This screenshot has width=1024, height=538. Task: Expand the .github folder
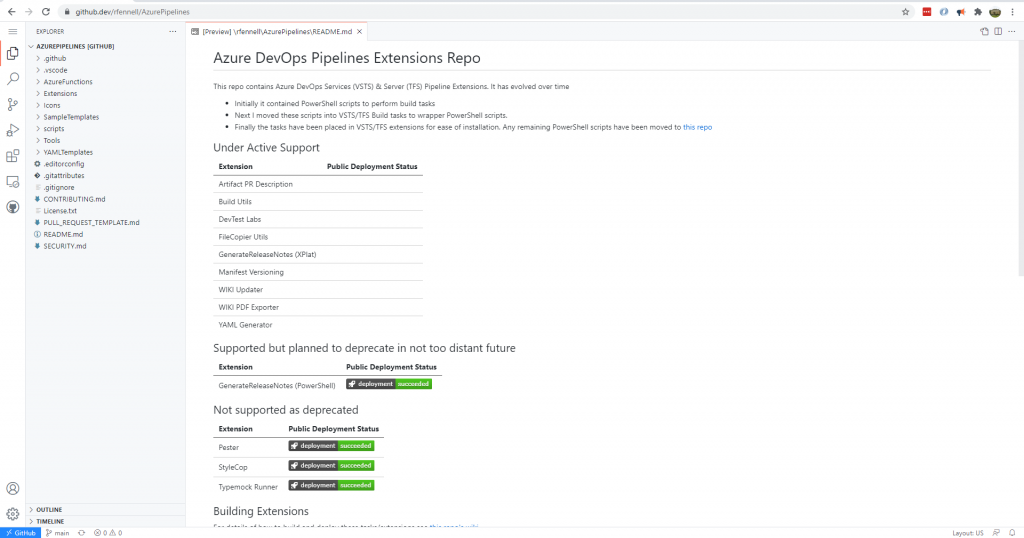[x=105, y=58]
